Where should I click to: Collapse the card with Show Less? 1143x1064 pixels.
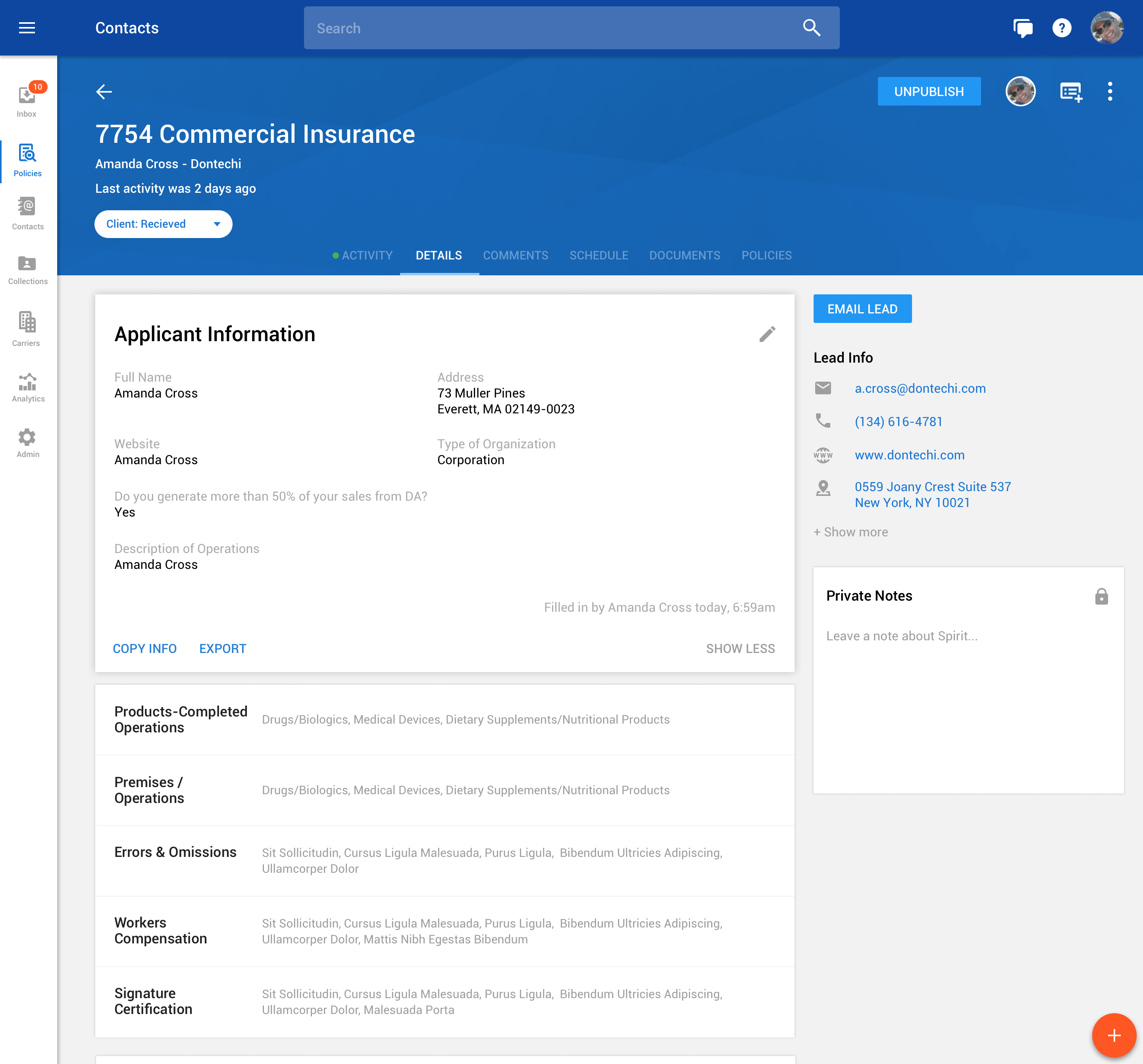click(740, 648)
